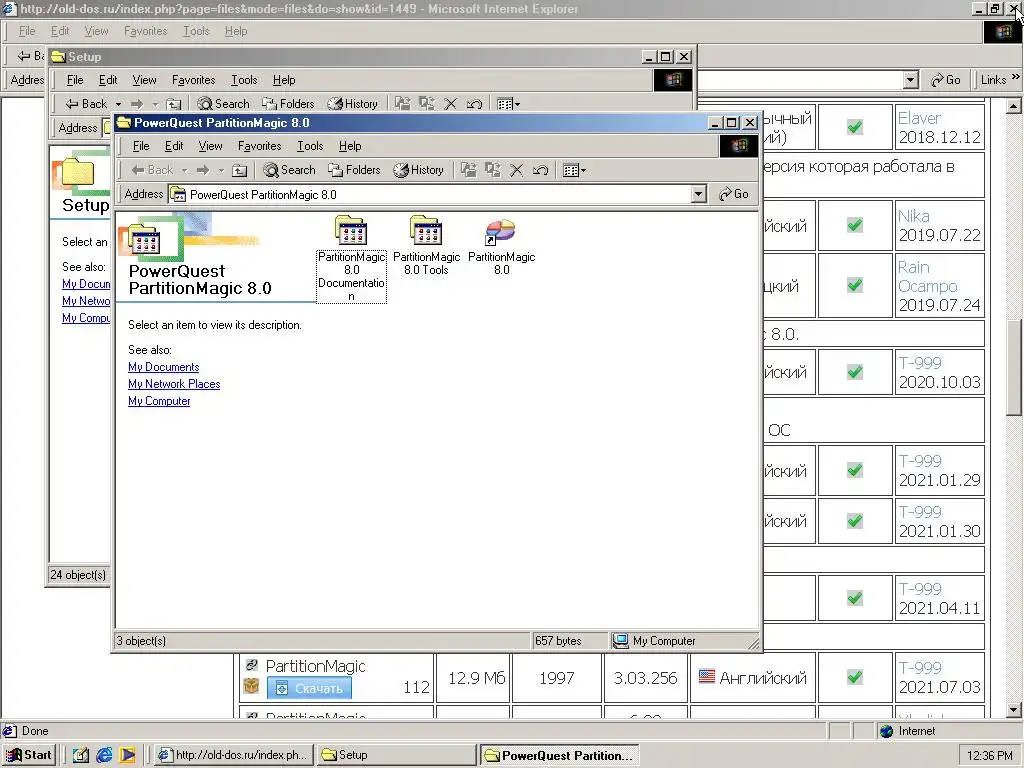
Task: Open Views dropdown in PartitionMagic toolbar
Action: (574, 170)
